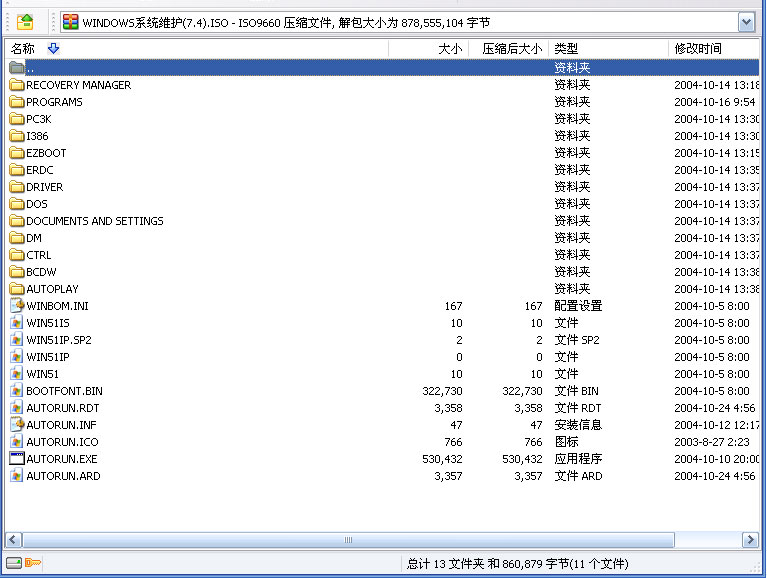This screenshot has height=578, width=767.
Task: Select the BCDW folder icon
Action: (17, 272)
